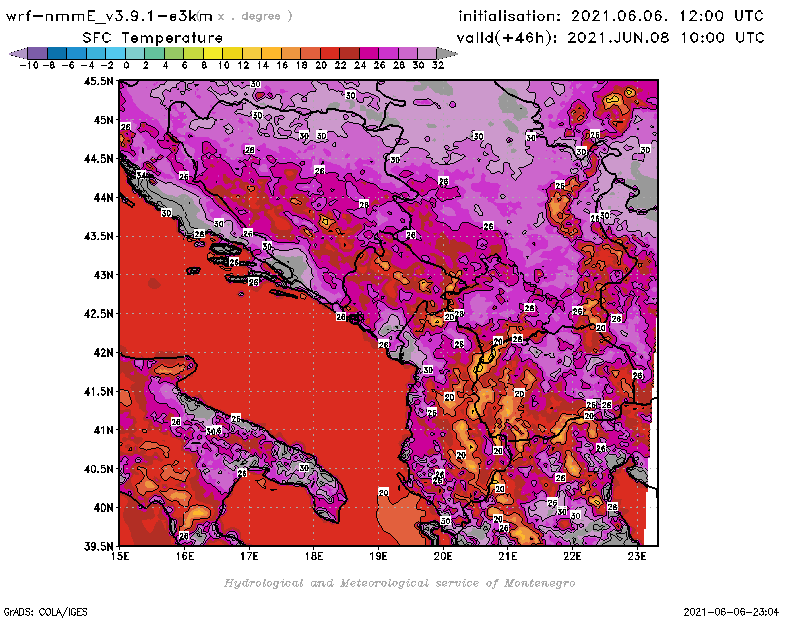800x618 pixels.
Task: Click the 42.5N latitude axis label
Action: point(98,314)
